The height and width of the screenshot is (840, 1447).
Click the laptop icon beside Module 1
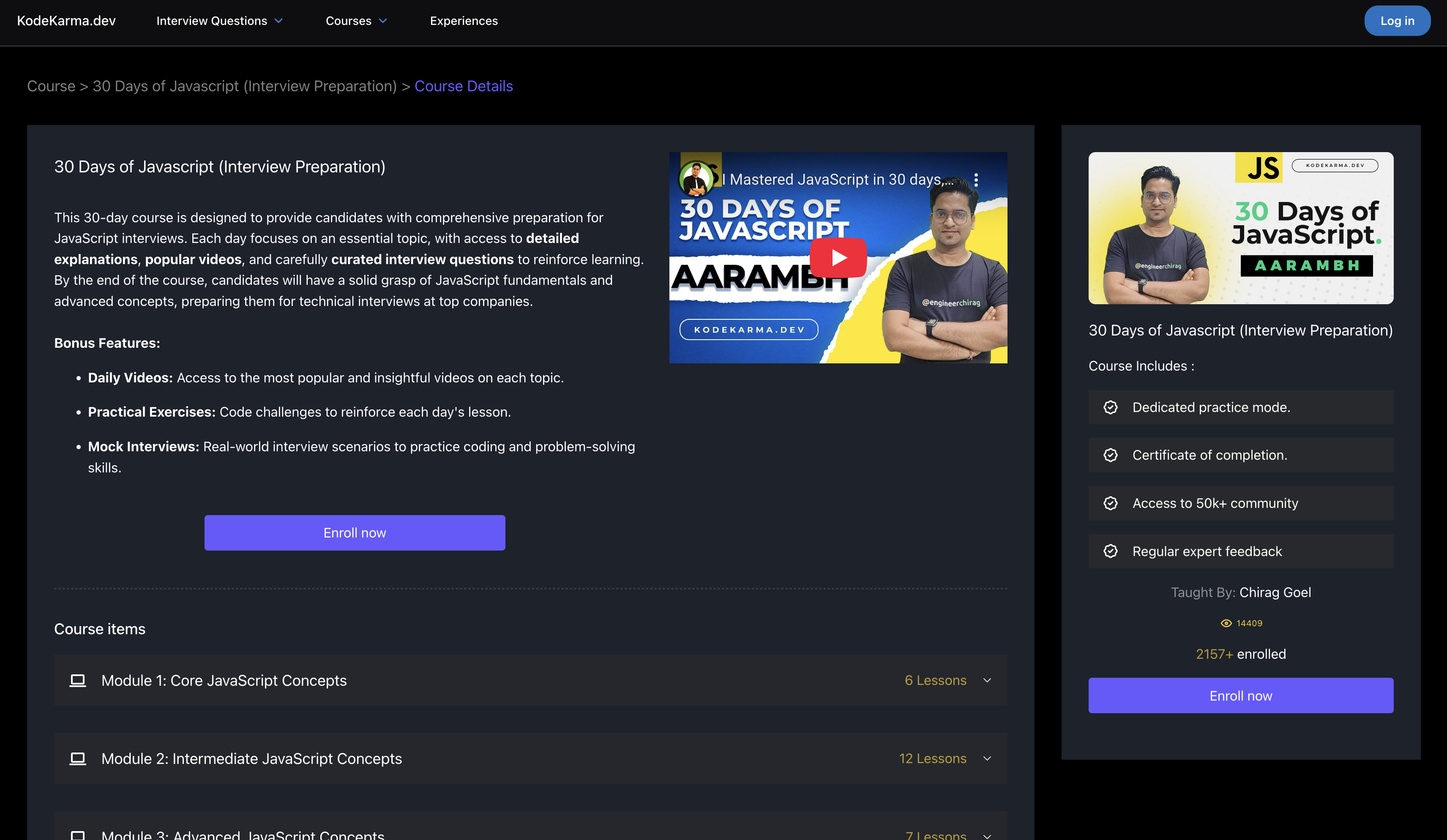pyautogui.click(x=77, y=680)
